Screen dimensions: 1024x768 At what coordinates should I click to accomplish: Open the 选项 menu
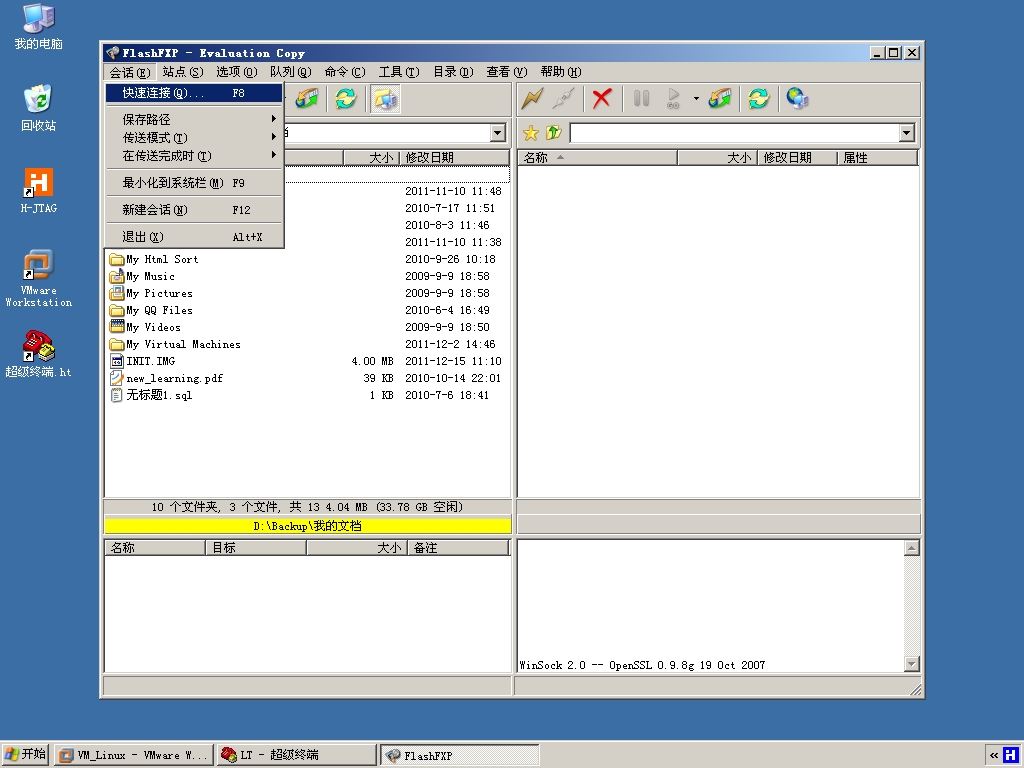coord(236,72)
